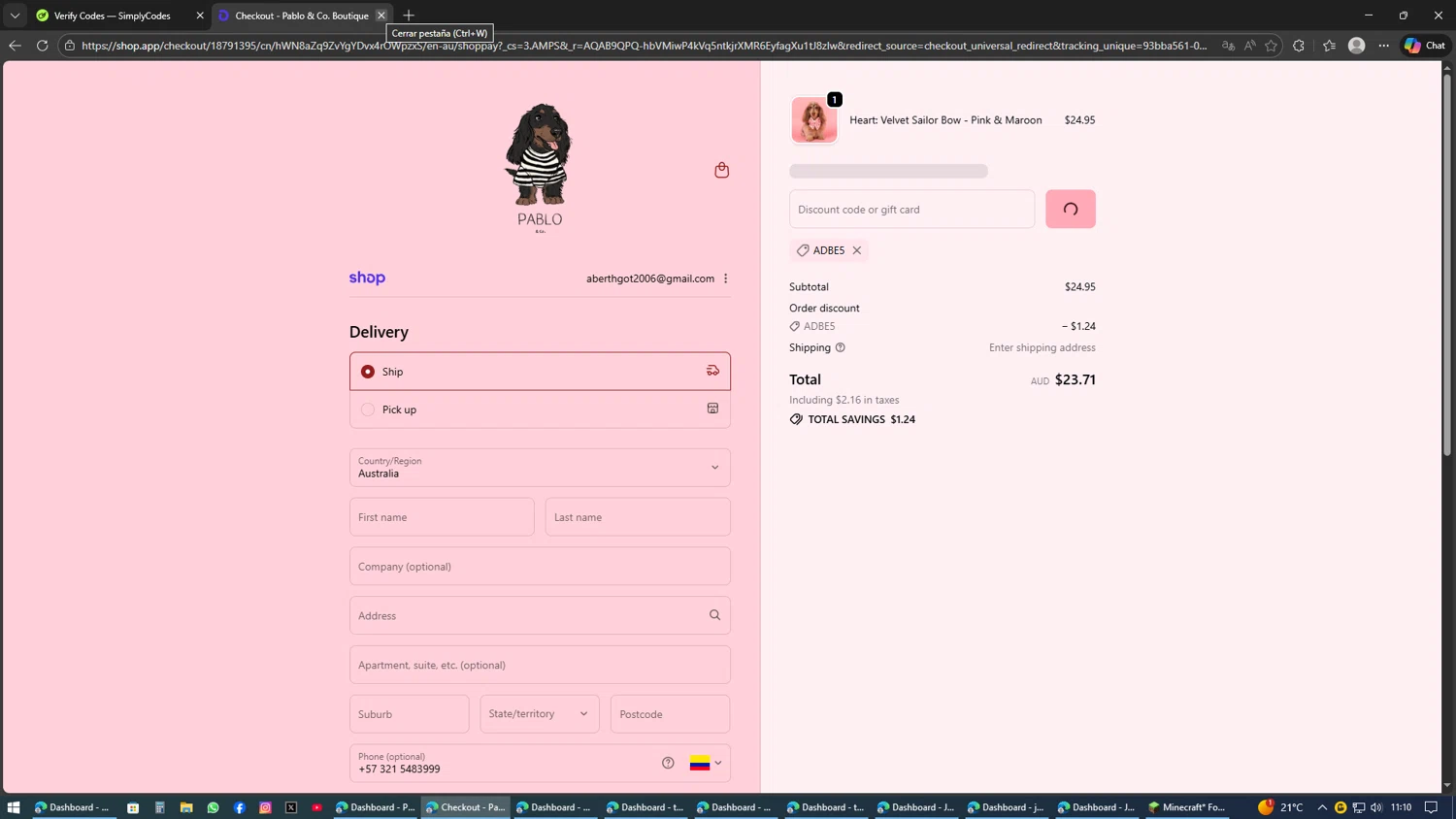Open the Country/Region dropdown
This screenshot has height=819, width=1456.
click(x=540, y=468)
